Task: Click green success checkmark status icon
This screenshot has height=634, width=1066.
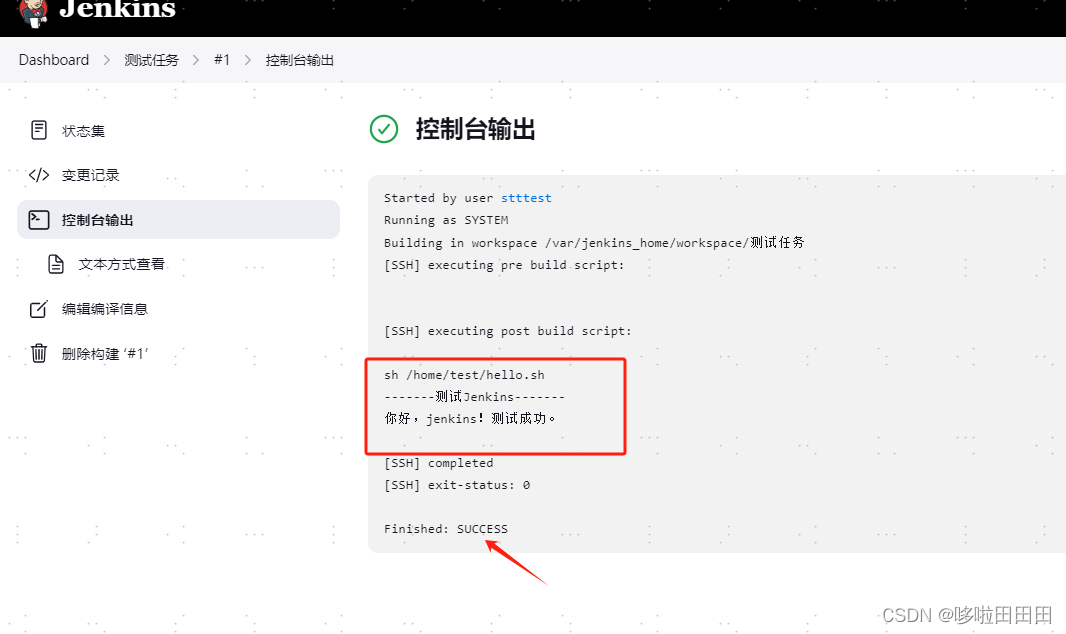Action: click(x=384, y=129)
